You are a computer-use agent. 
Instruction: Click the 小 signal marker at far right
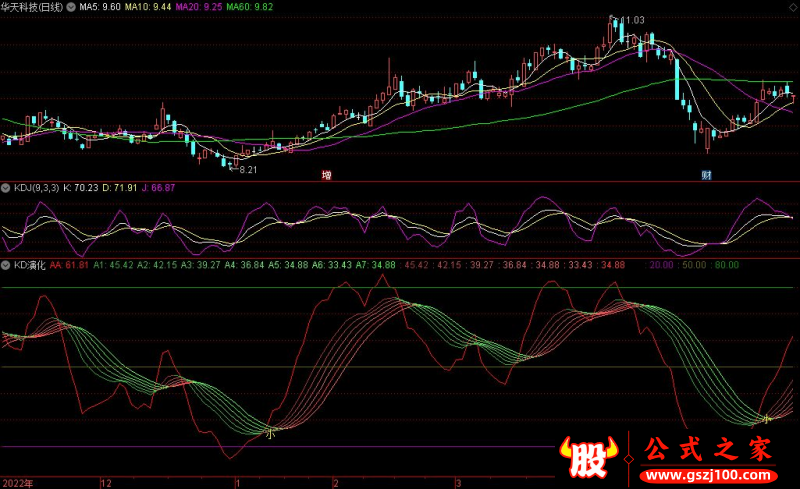coord(767,418)
